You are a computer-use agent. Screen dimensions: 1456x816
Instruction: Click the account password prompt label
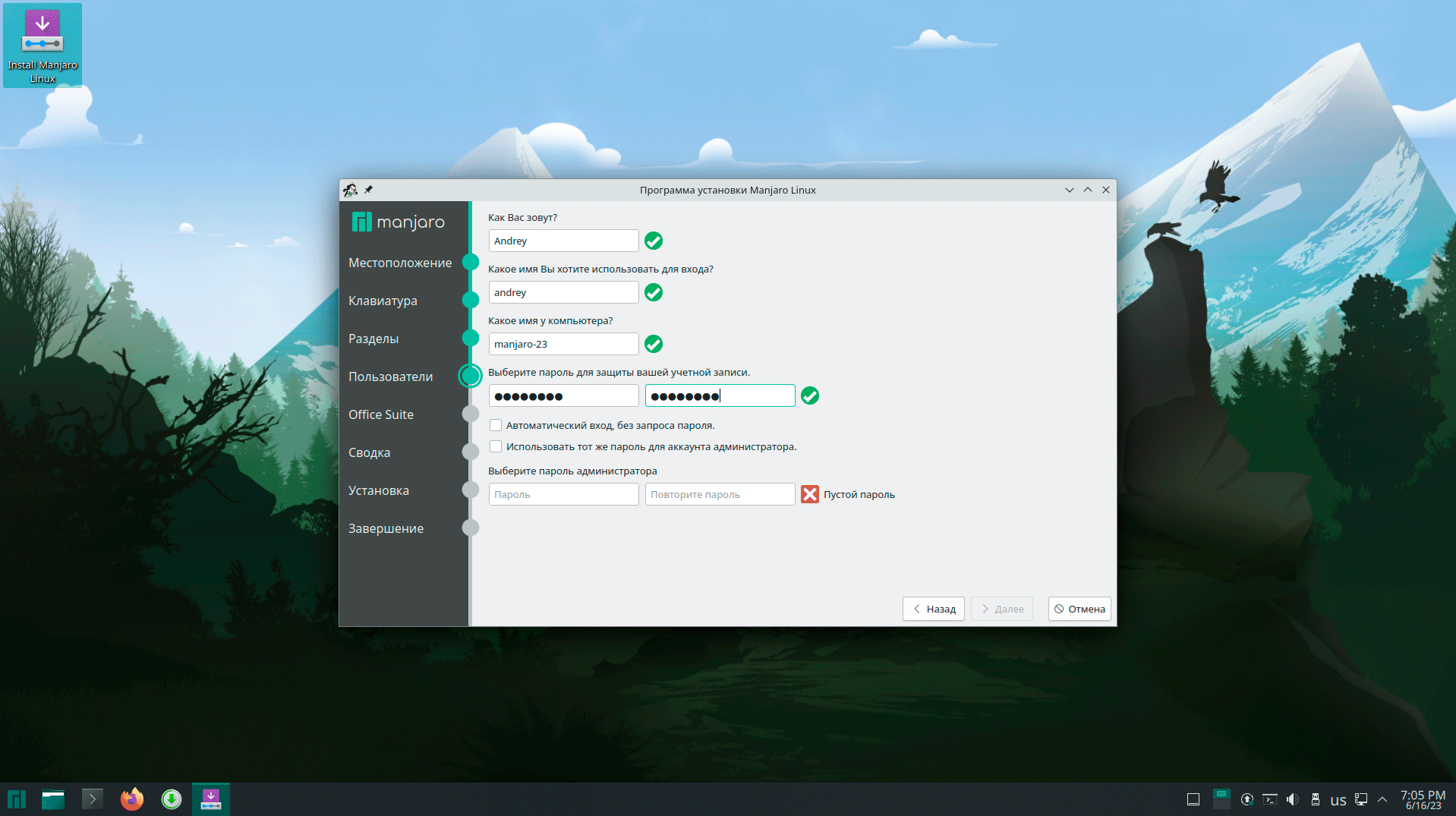(619, 372)
